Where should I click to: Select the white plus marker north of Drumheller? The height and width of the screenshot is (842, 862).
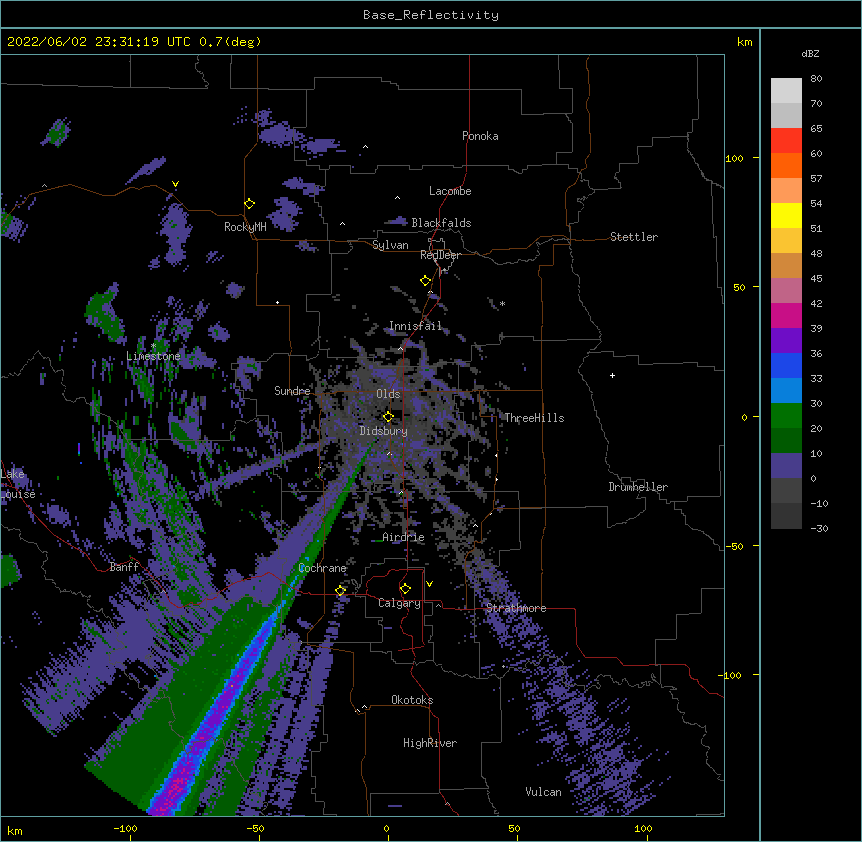click(612, 375)
